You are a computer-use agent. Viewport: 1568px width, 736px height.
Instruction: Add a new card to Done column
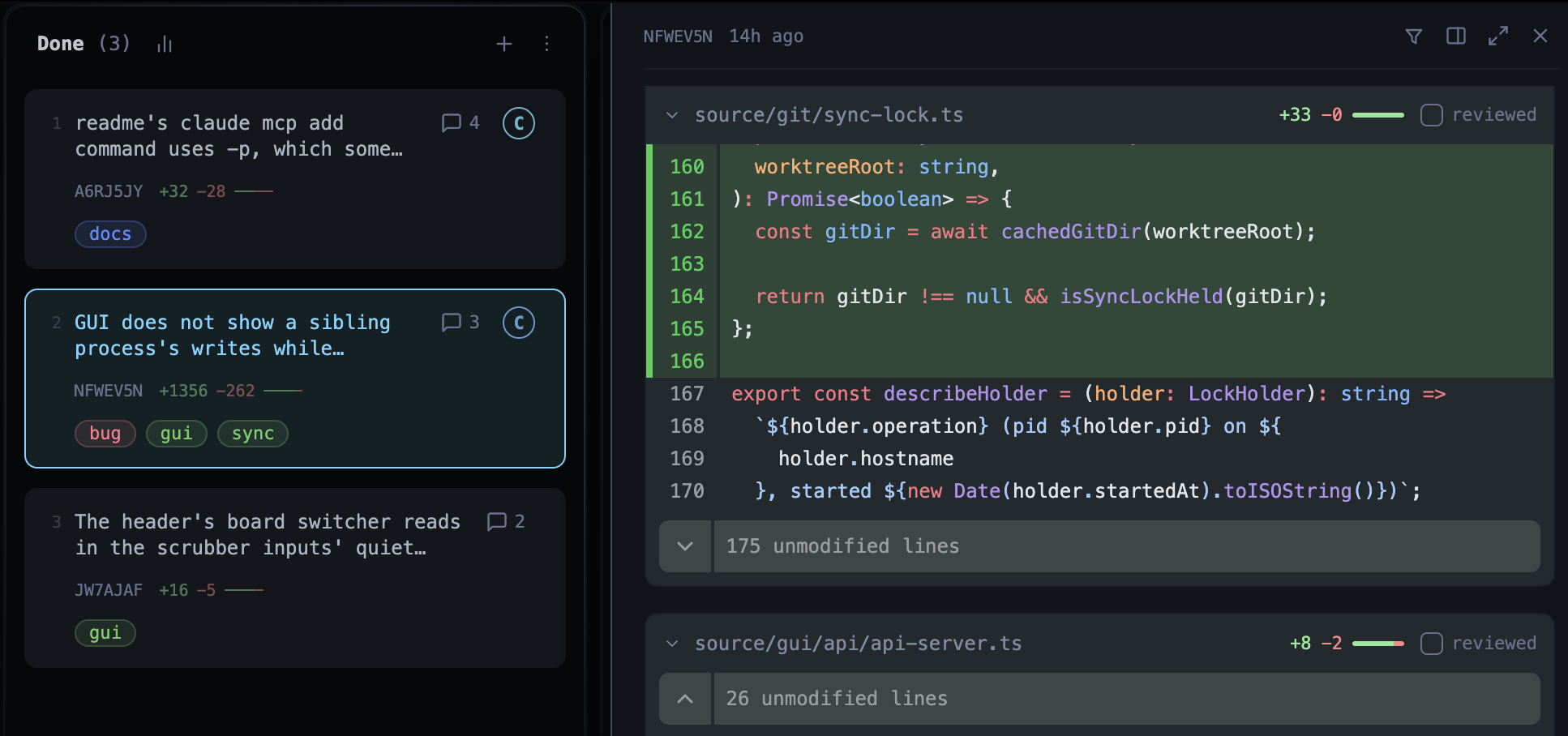pyautogui.click(x=504, y=44)
